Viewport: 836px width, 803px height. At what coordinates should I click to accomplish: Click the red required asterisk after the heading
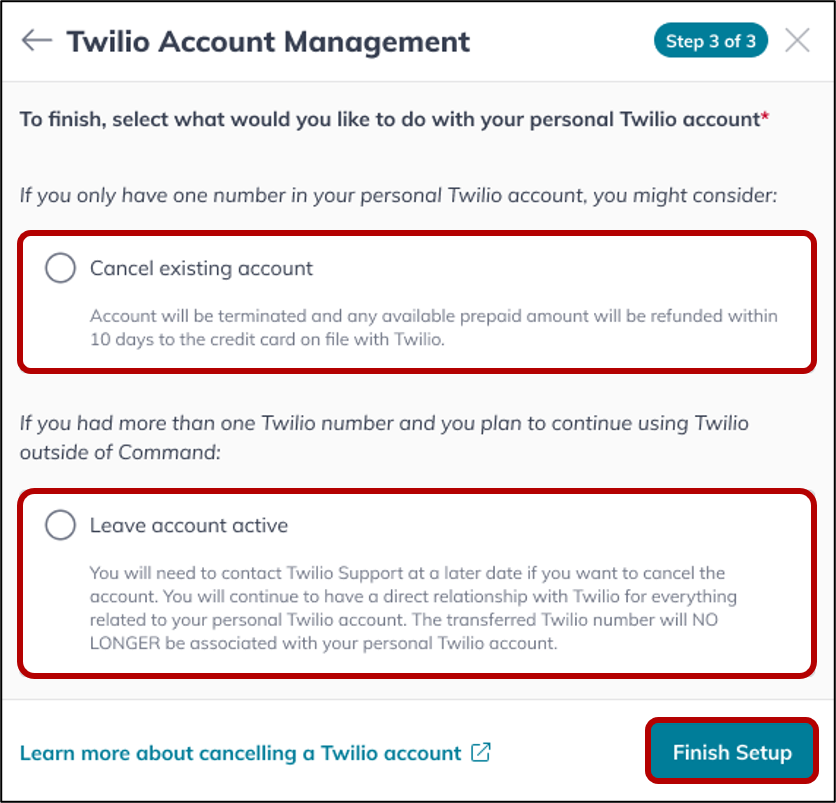click(x=765, y=115)
